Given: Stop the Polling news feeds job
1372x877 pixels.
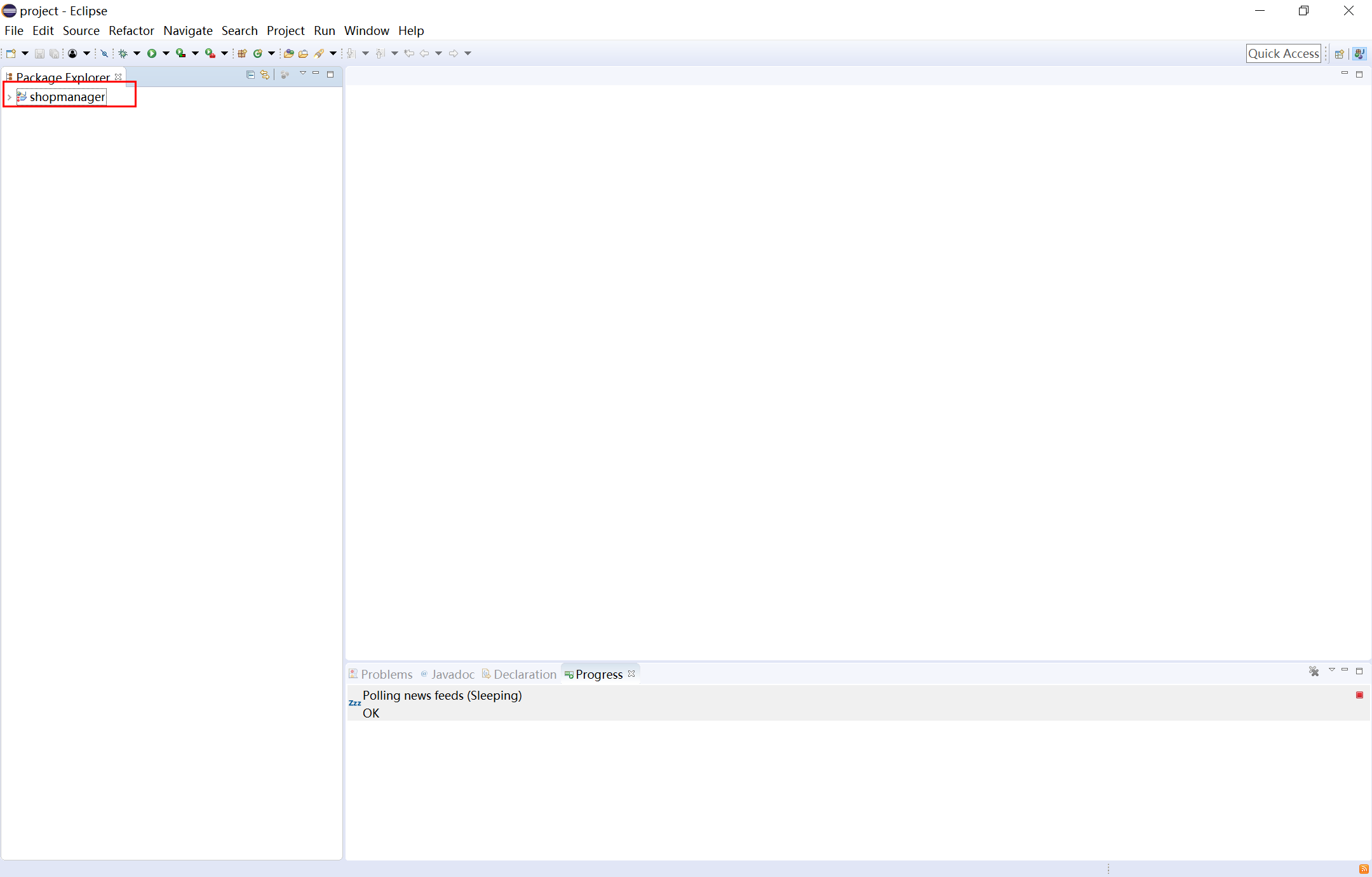Looking at the screenshot, I should 1359,695.
